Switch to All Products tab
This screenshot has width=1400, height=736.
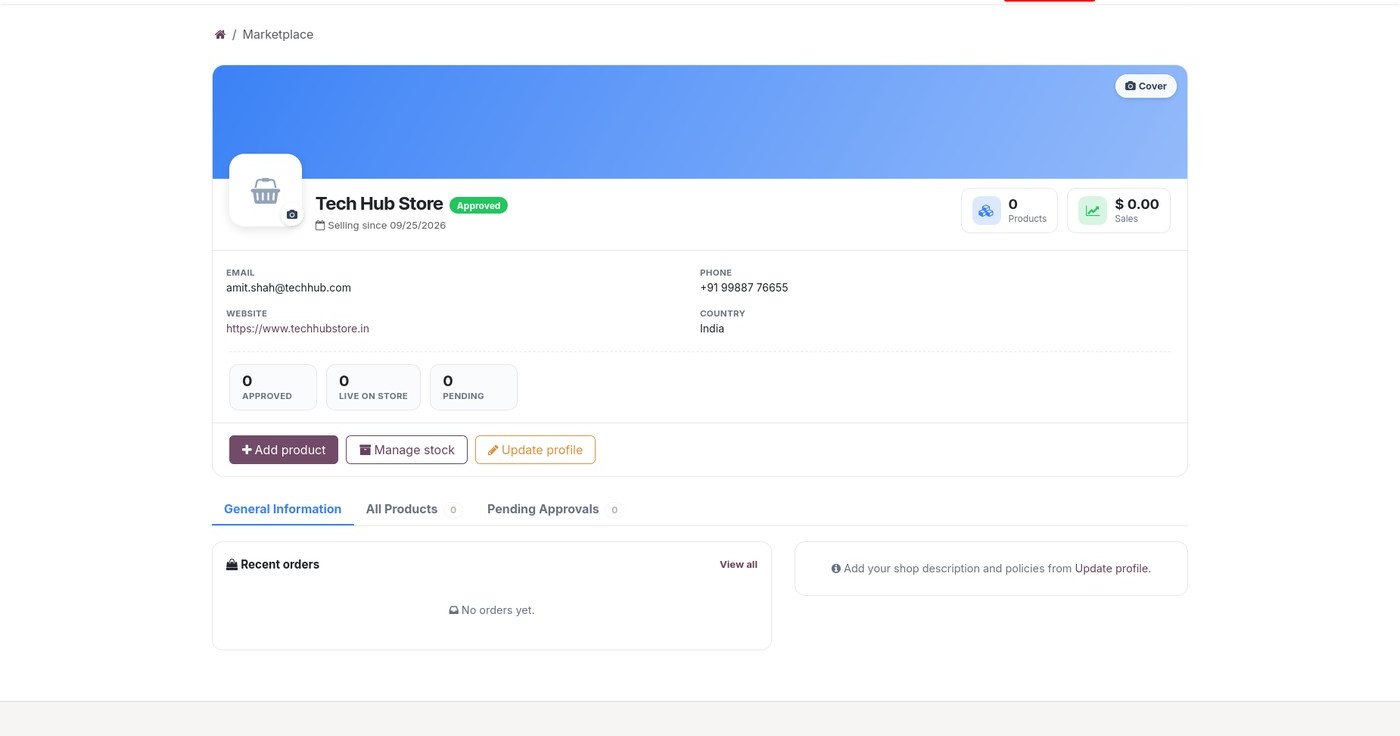coord(412,509)
